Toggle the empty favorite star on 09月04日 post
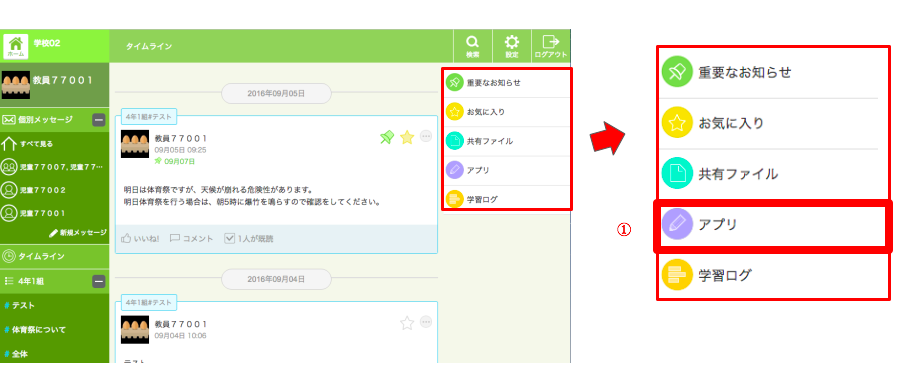 407,323
